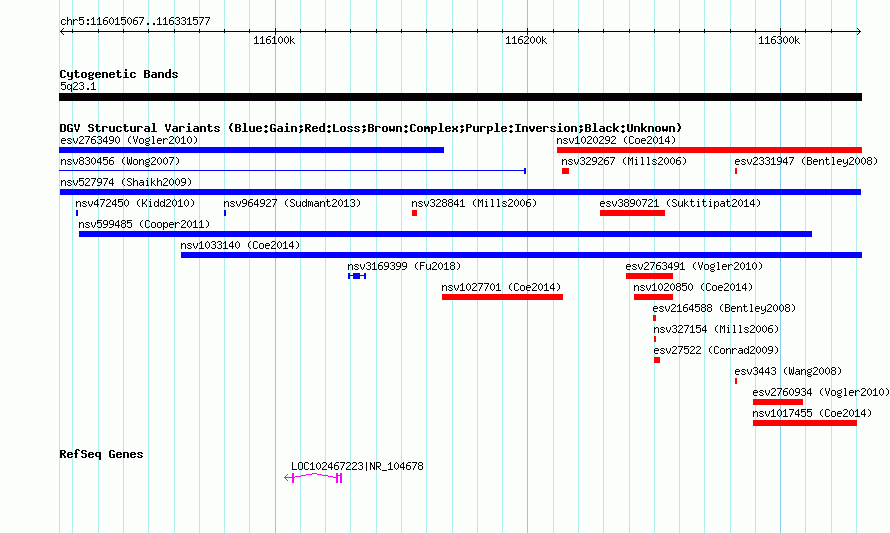This screenshot has width=890, height=533.
Task: Open the esv2763490 (Vogler2010) label
Action: pos(129,140)
